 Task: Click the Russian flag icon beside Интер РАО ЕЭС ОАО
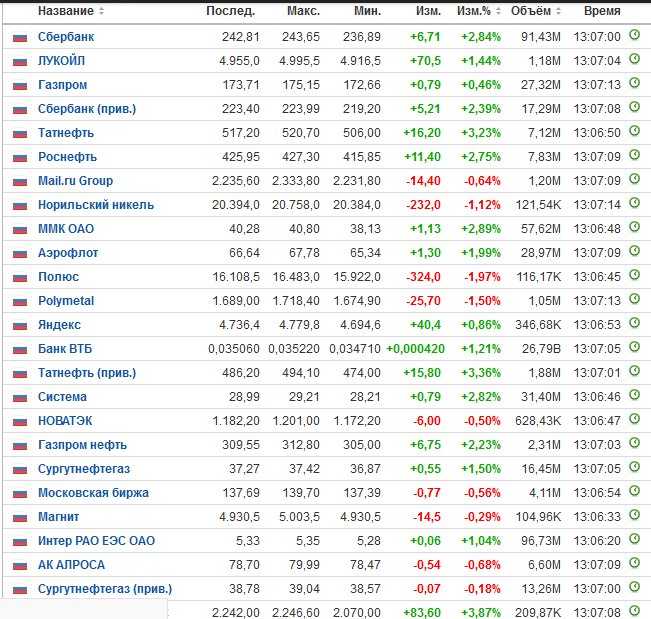[x=20, y=542]
